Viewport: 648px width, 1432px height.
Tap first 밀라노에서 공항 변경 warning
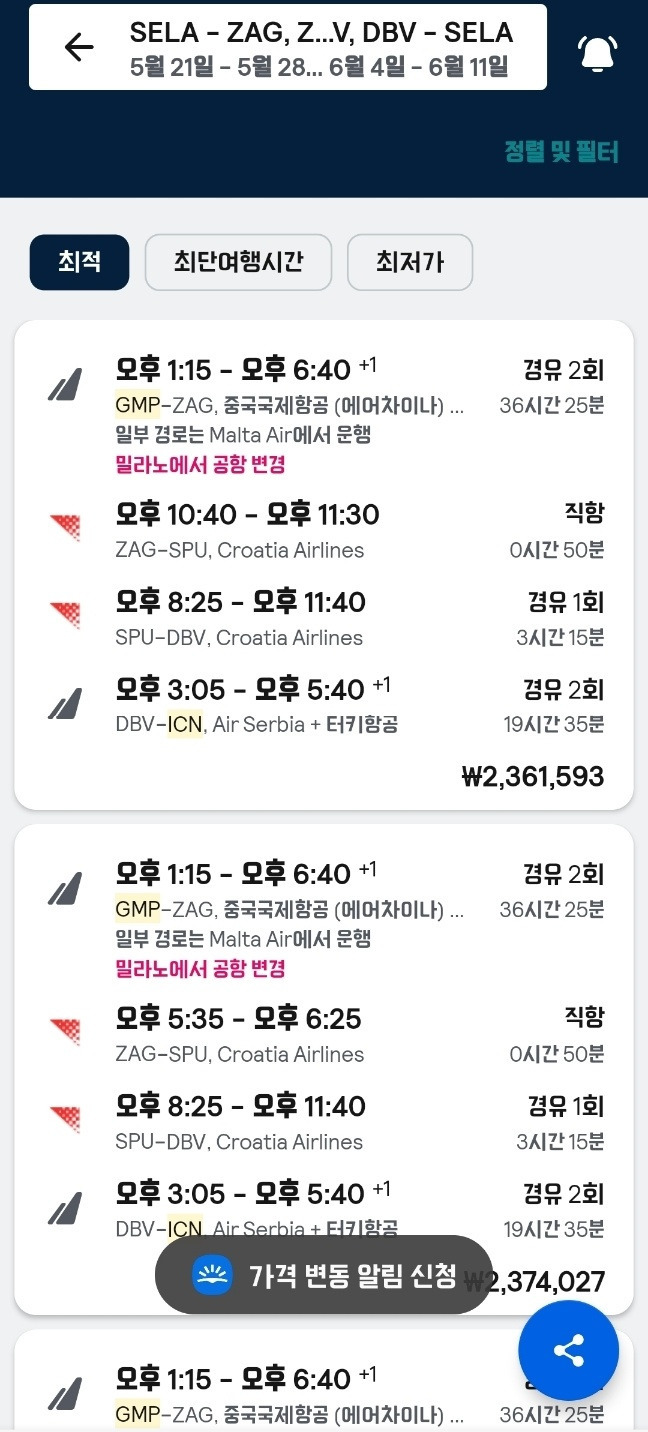coord(201,465)
